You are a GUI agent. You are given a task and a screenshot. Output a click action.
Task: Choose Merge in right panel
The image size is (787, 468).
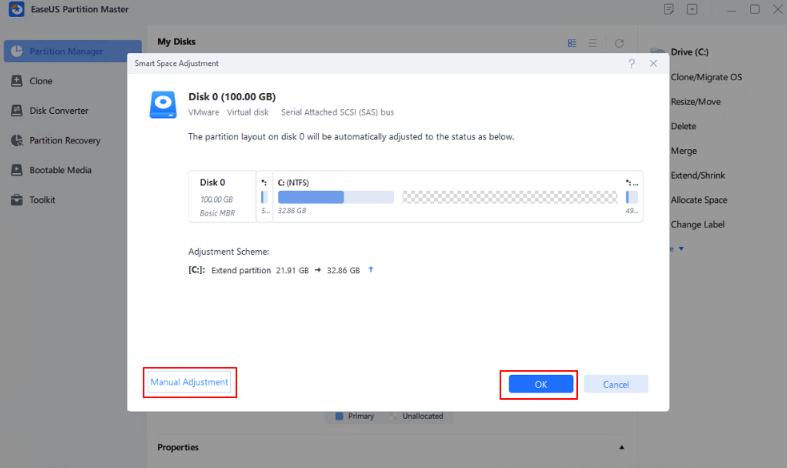[x=684, y=151]
